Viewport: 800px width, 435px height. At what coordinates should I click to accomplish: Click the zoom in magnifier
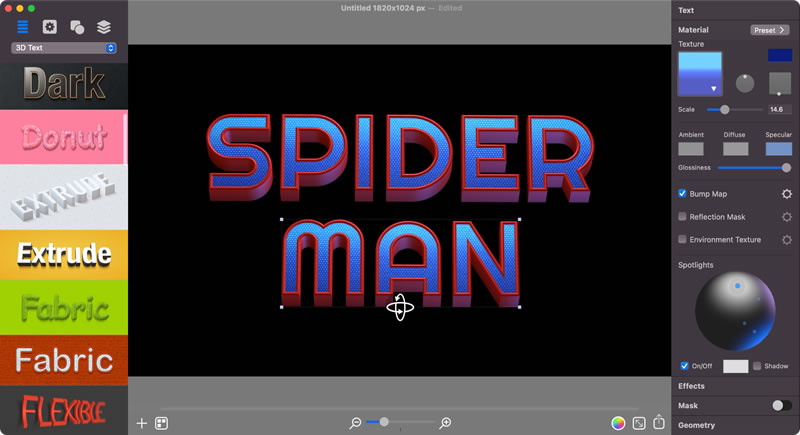[445, 423]
